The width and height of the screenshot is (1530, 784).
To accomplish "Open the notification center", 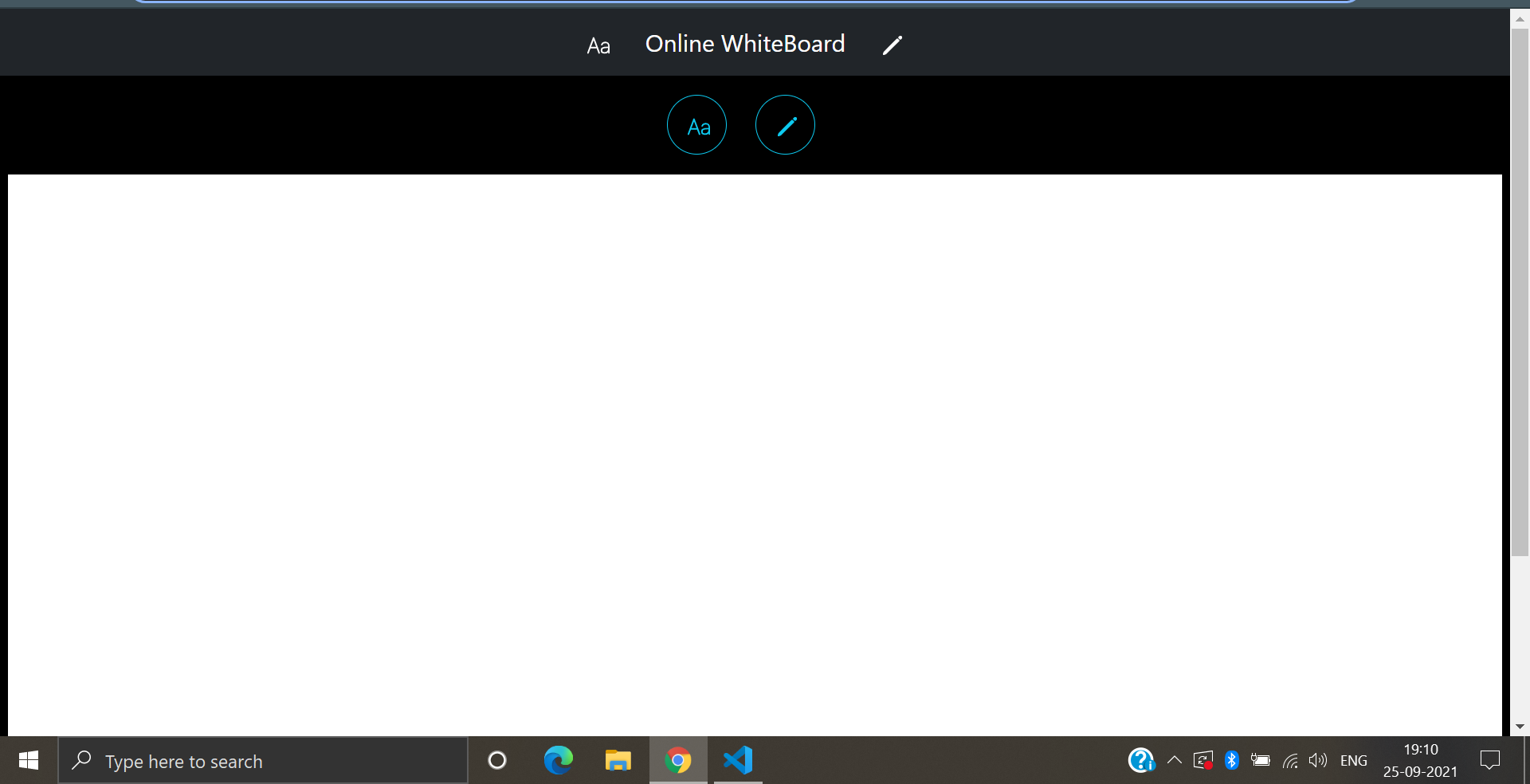I will tap(1490, 760).
